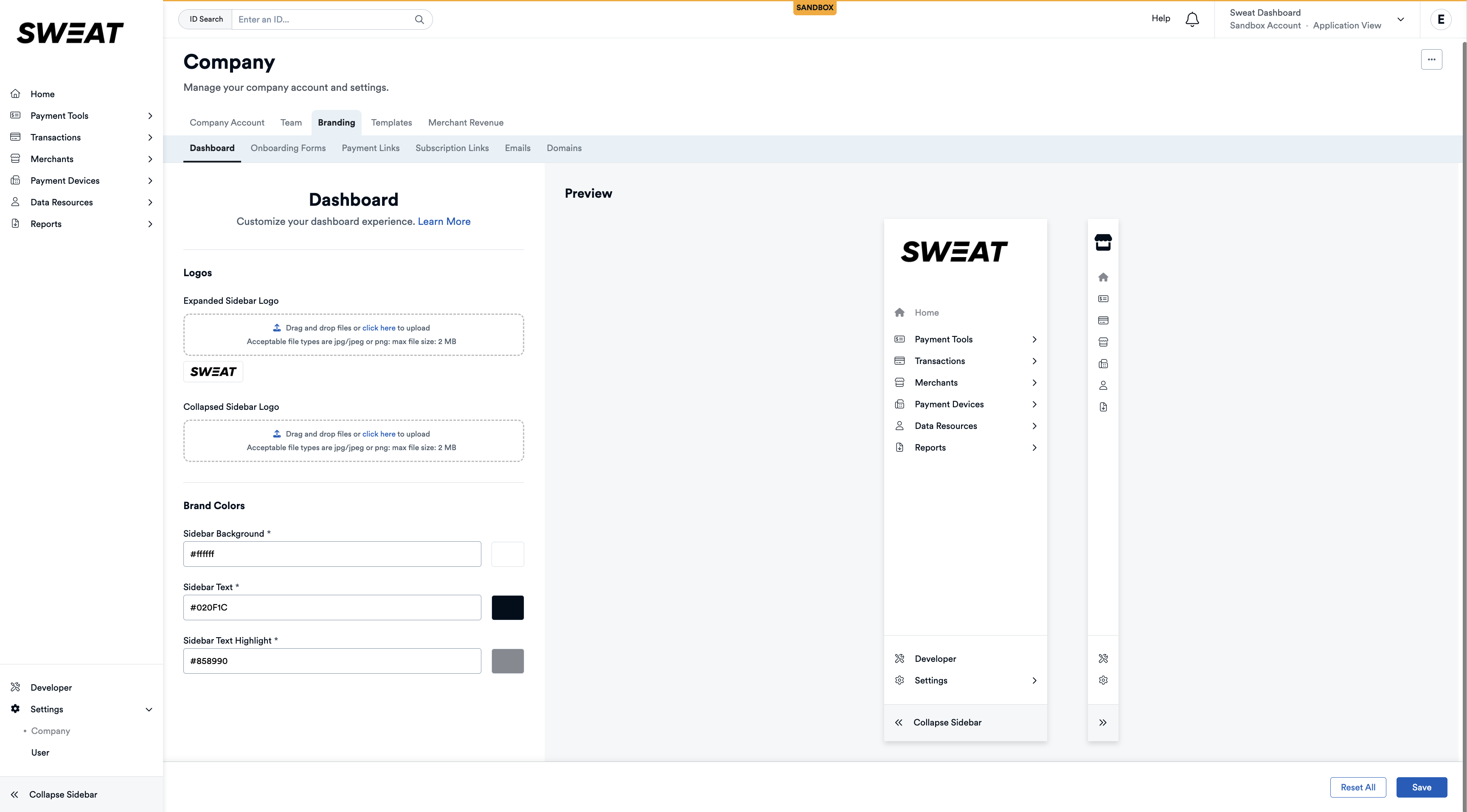
Task: Click the storefront icon in collapsed preview
Action: [1103, 242]
